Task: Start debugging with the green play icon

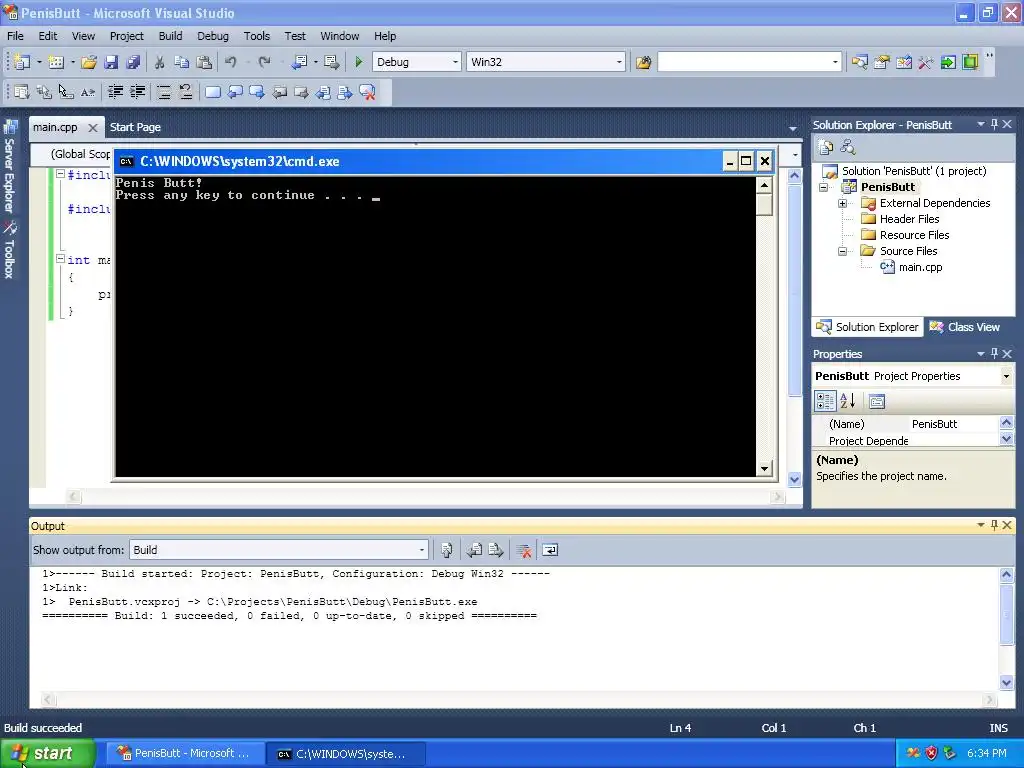Action: coord(359,62)
